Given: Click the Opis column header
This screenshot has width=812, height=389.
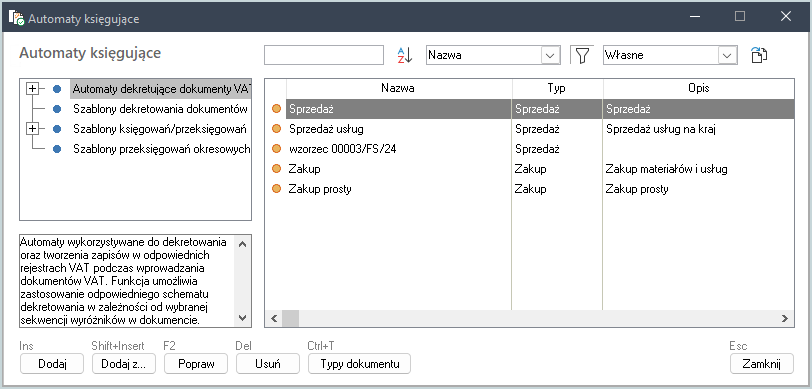Looking at the screenshot, I should click(x=699, y=88).
